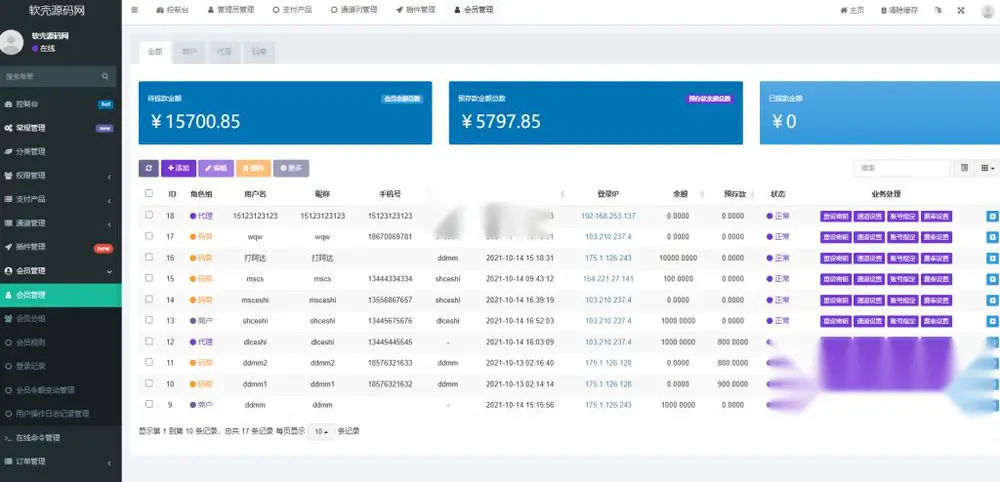Click the orange 删除 button
1000x482 pixels.
point(254,168)
